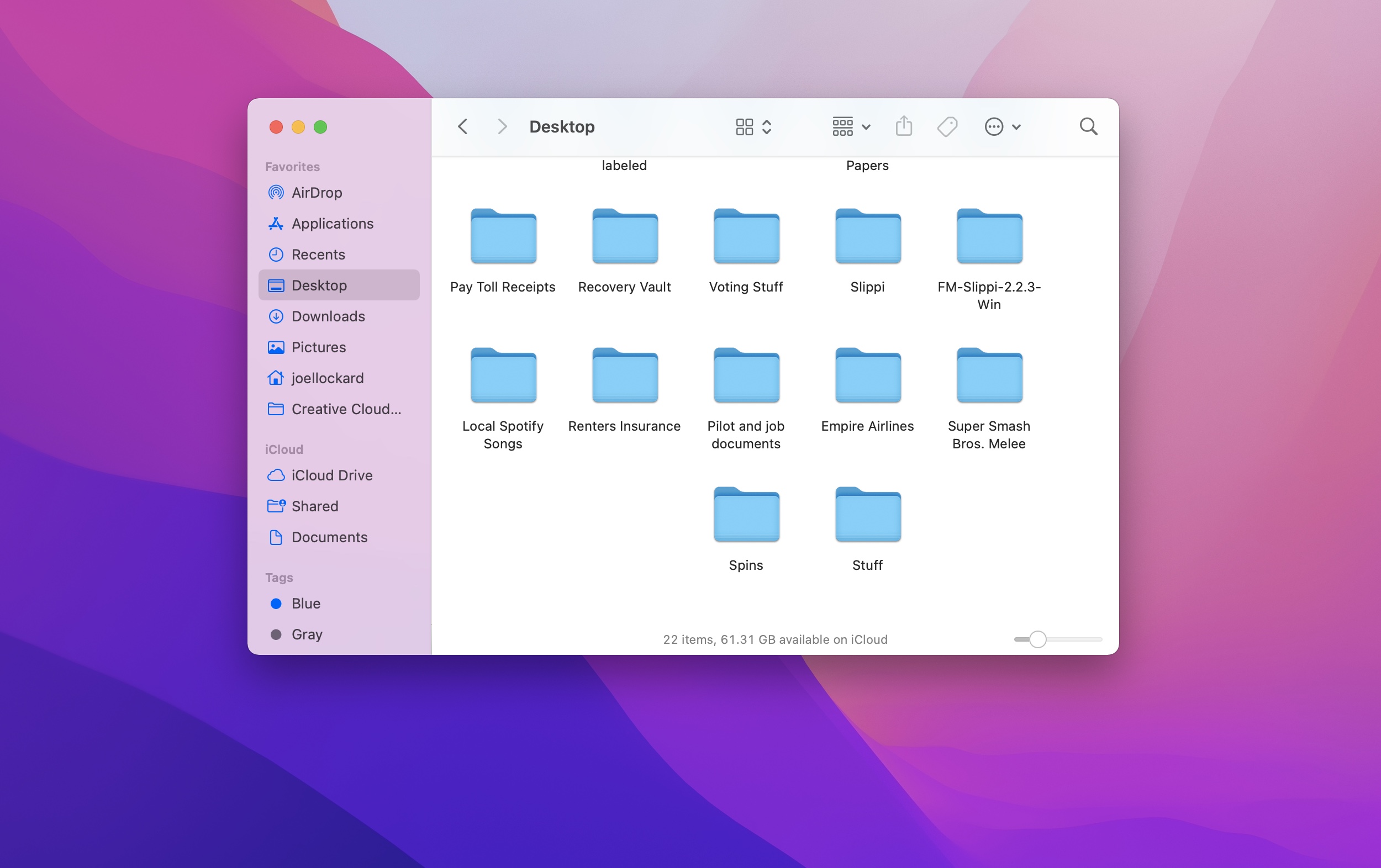Click the Tags section header
Screen dimensions: 1381x868
point(279,578)
